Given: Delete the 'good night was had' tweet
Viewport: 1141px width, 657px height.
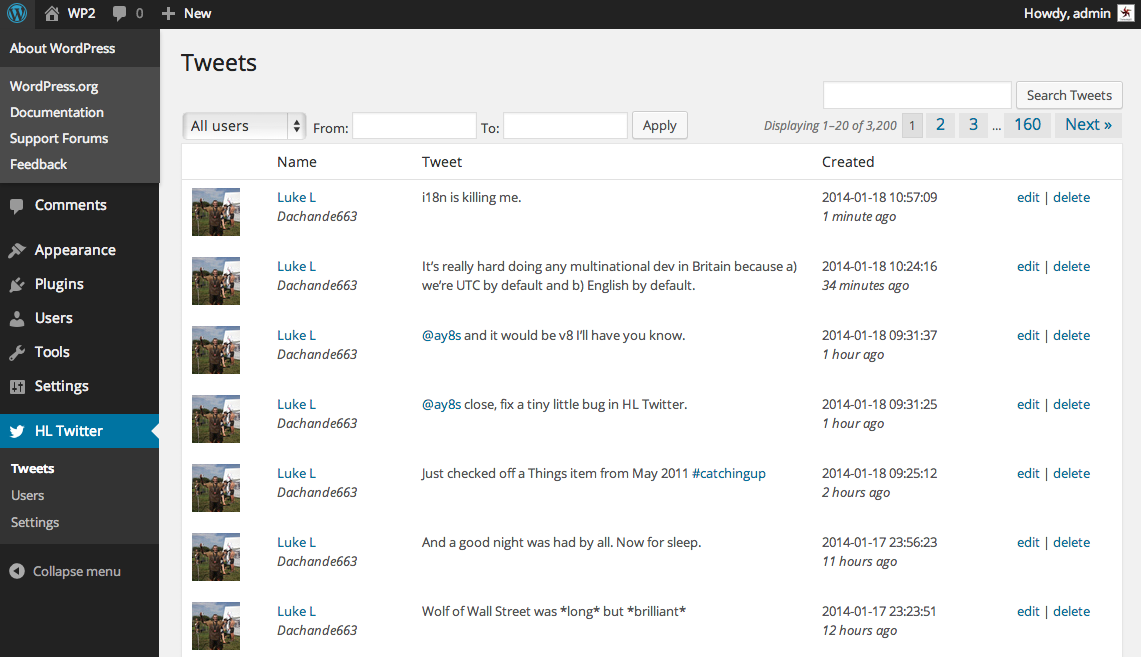Looking at the screenshot, I should coord(1071,543).
